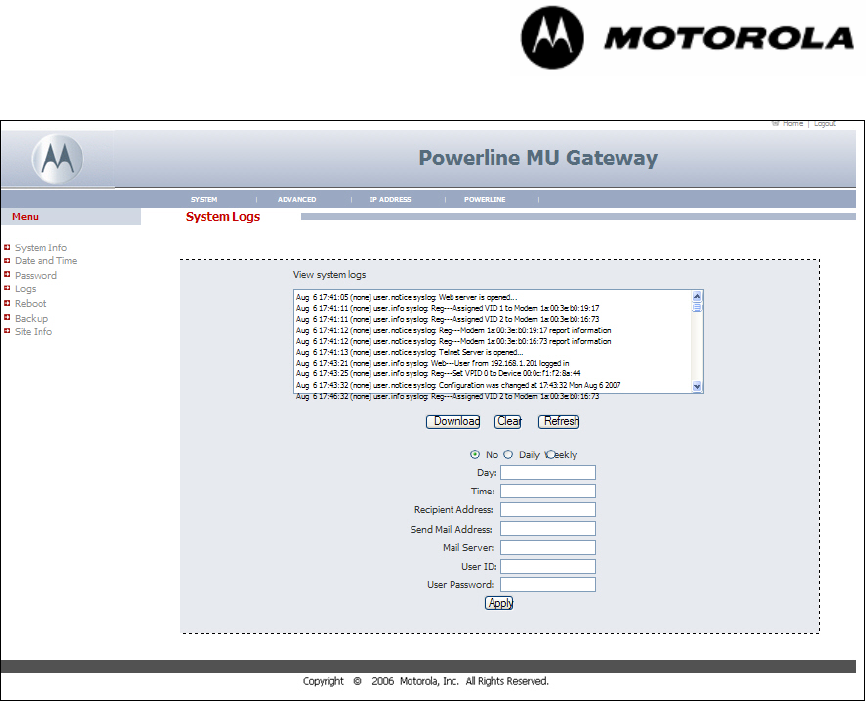This screenshot has width=866, height=701.
Task: Click into the User Password field
Action: coord(548,584)
